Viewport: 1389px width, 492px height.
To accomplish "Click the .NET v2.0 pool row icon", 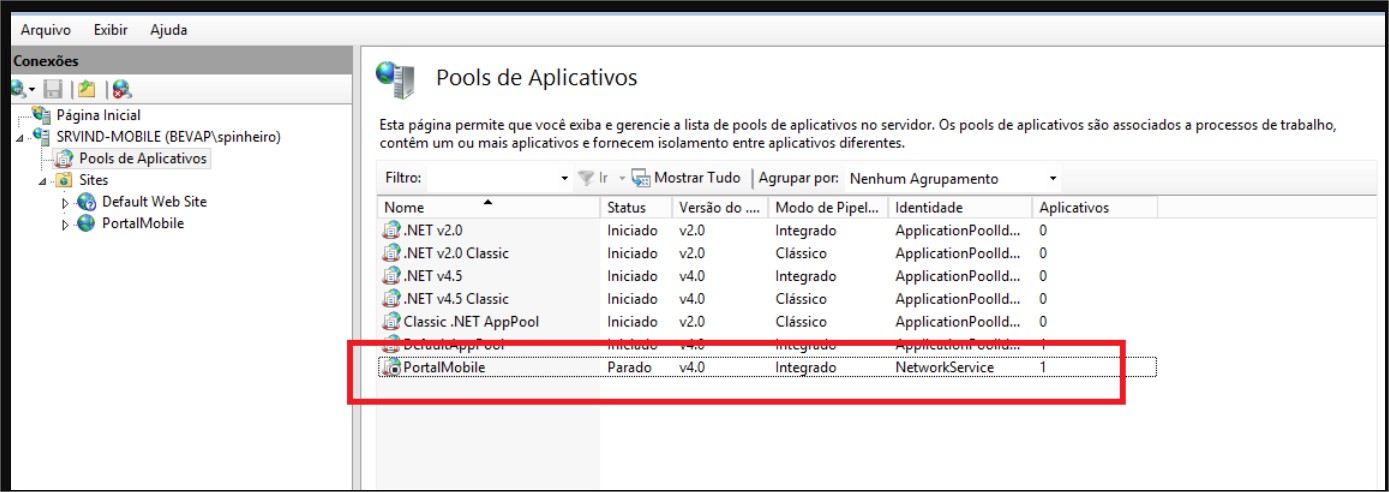I will point(391,230).
